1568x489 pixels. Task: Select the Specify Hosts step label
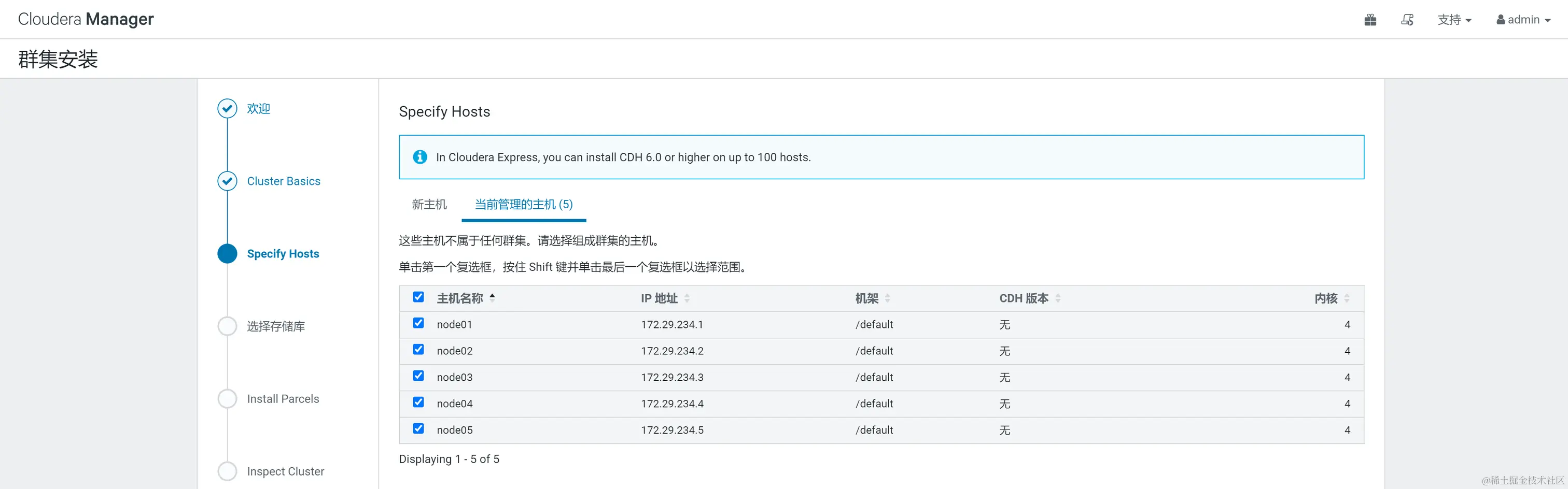(x=283, y=254)
